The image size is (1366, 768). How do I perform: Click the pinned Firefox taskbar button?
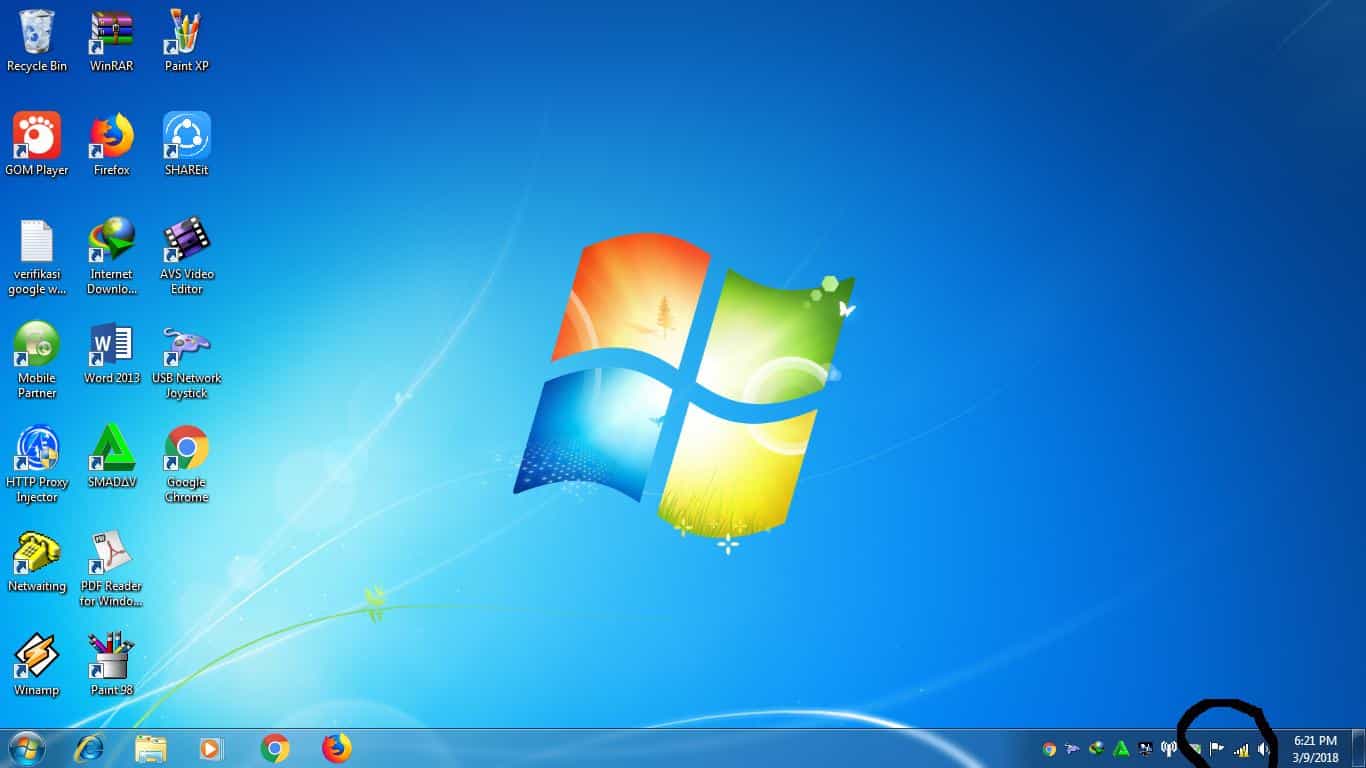point(337,748)
